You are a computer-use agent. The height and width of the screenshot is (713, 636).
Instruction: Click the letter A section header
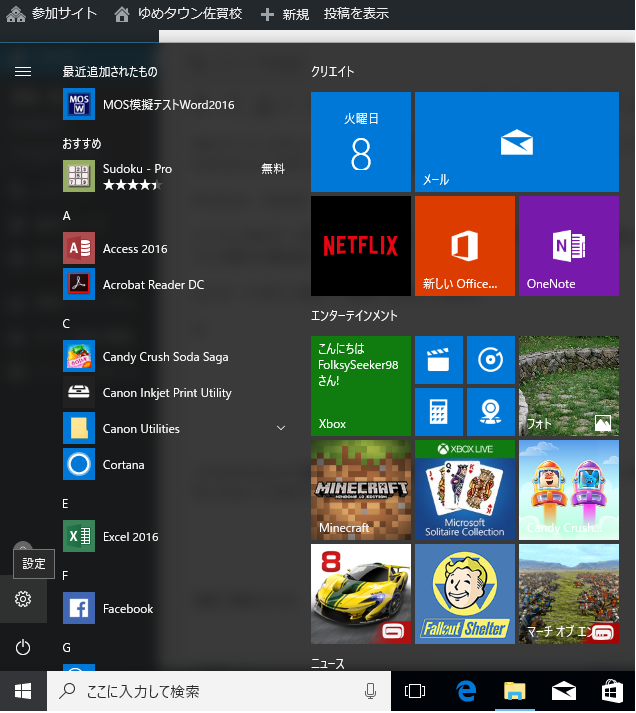(x=66, y=216)
